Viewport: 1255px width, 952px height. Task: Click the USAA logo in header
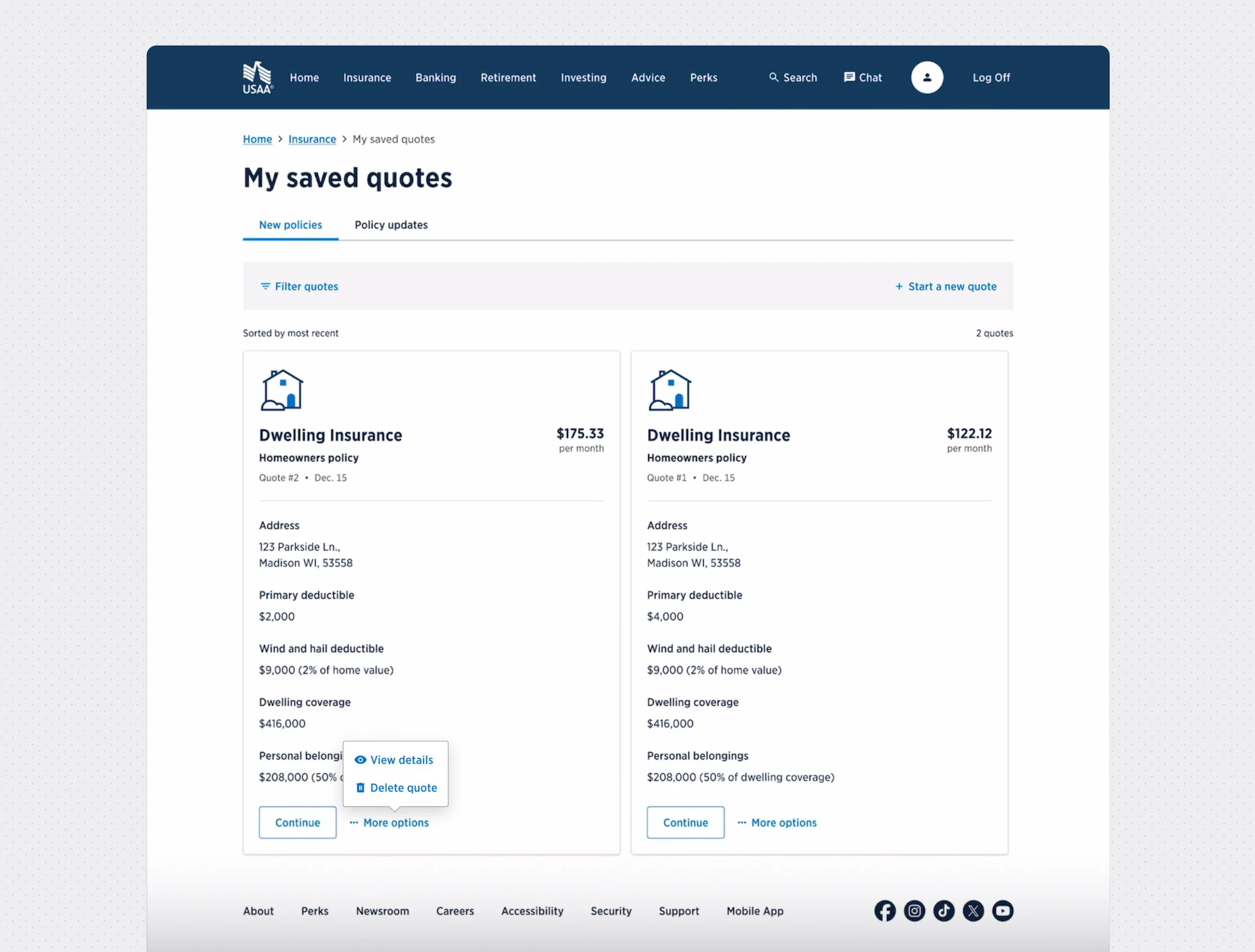(258, 78)
